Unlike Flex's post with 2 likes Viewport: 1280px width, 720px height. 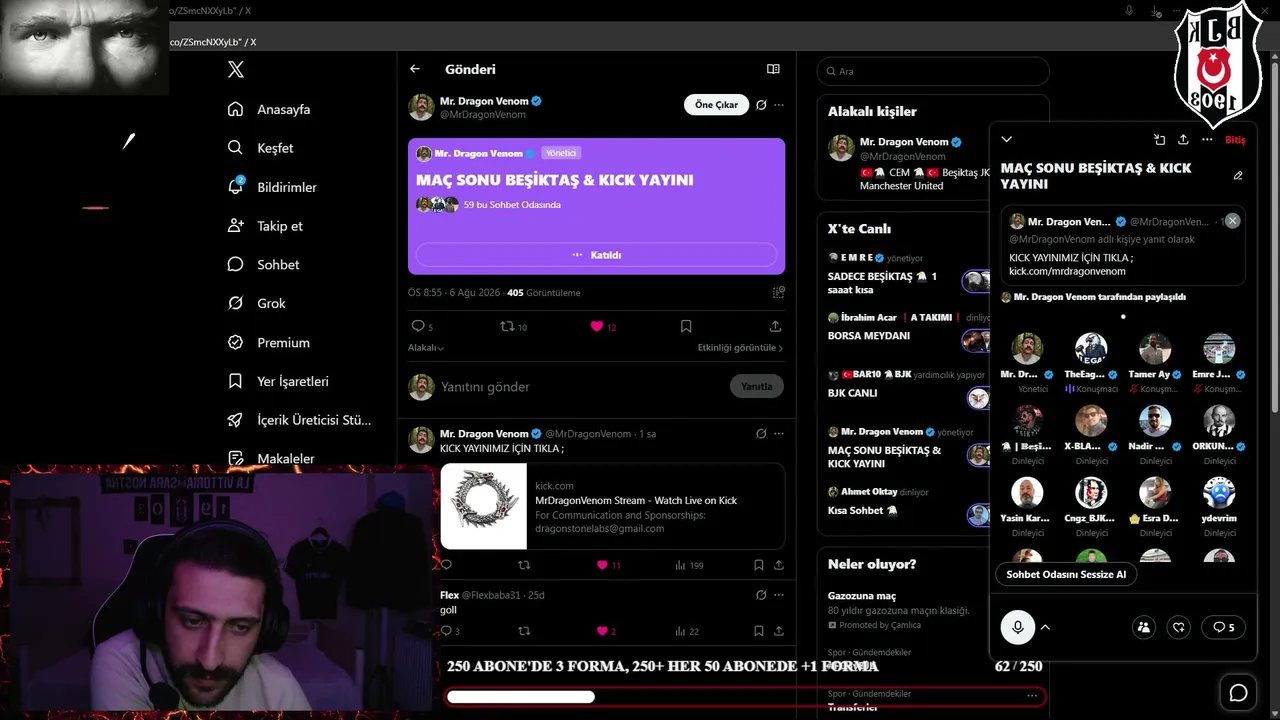click(x=606, y=631)
